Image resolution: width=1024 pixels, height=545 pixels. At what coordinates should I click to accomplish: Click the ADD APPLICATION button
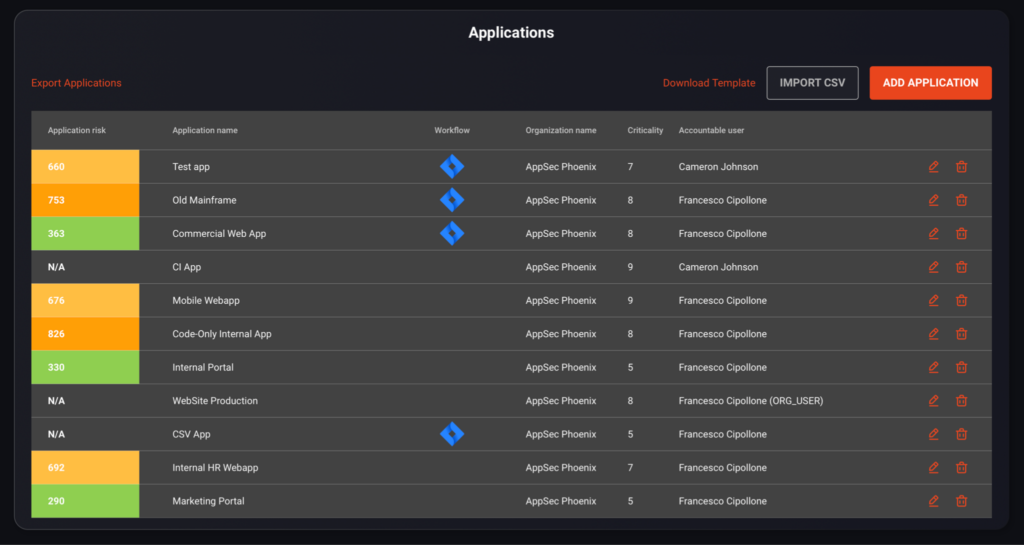(x=931, y=83)
